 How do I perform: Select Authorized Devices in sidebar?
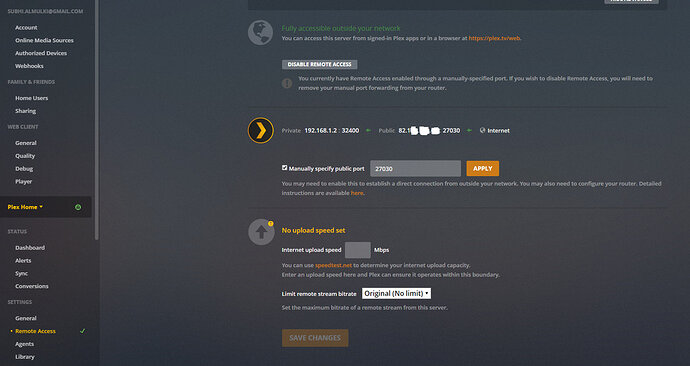[x=41, y=53]
